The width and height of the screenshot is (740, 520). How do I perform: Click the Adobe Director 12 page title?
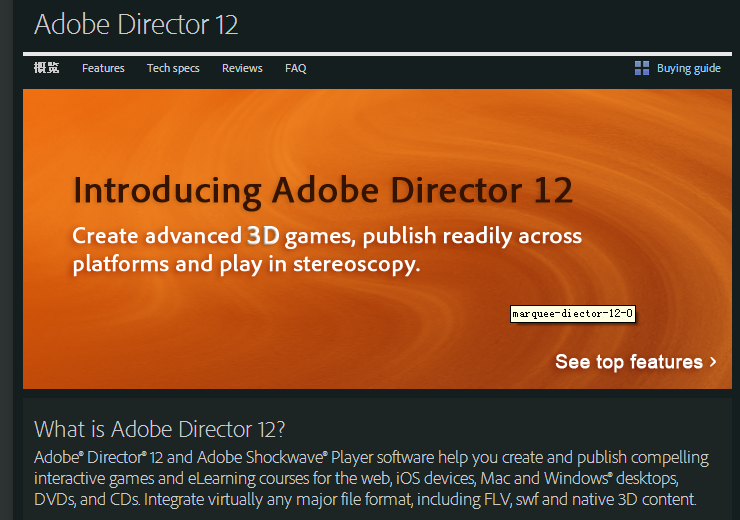(x=136, y=25)
